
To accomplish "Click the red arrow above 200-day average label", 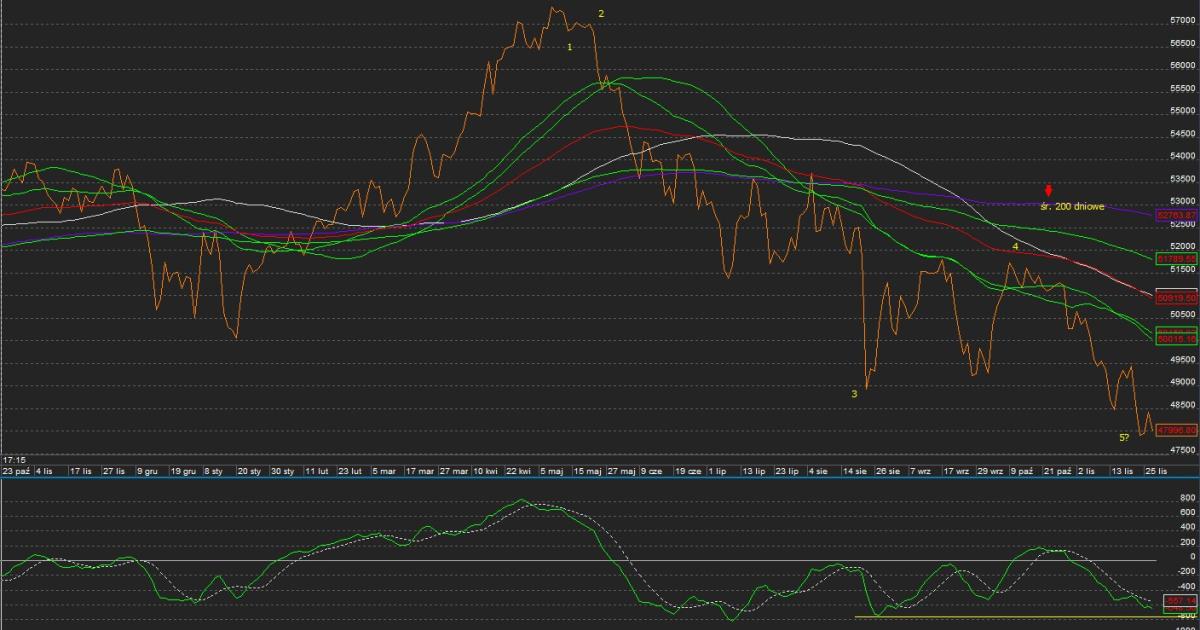I will pyautogui.click(x=1048, y=191).
